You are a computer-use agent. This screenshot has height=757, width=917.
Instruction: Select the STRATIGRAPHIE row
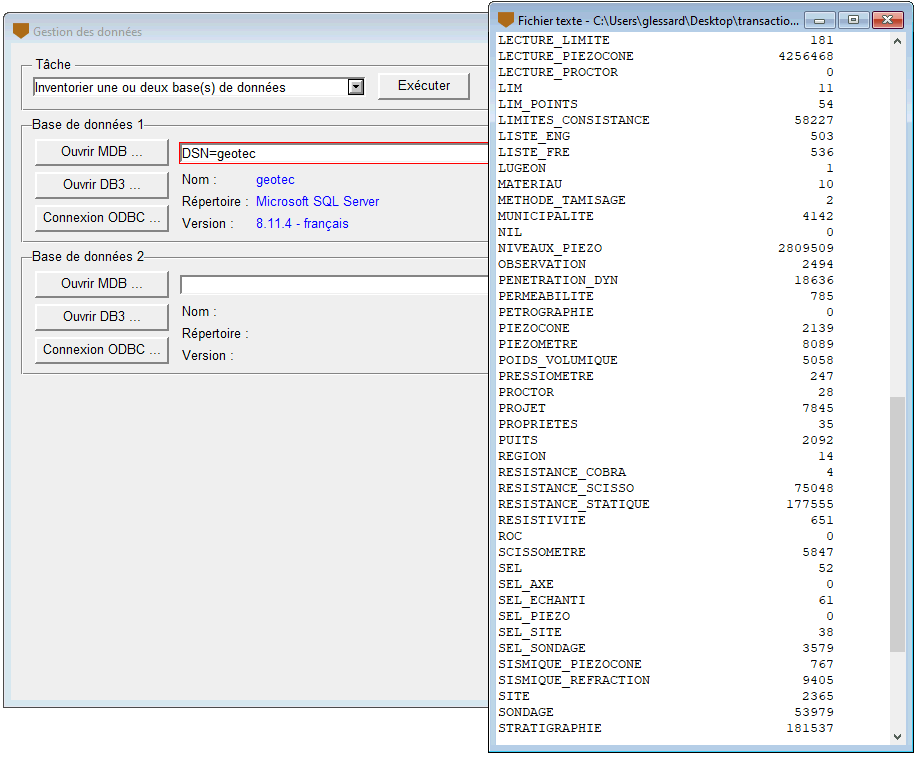pyautogui.click(x=666, y=728)
